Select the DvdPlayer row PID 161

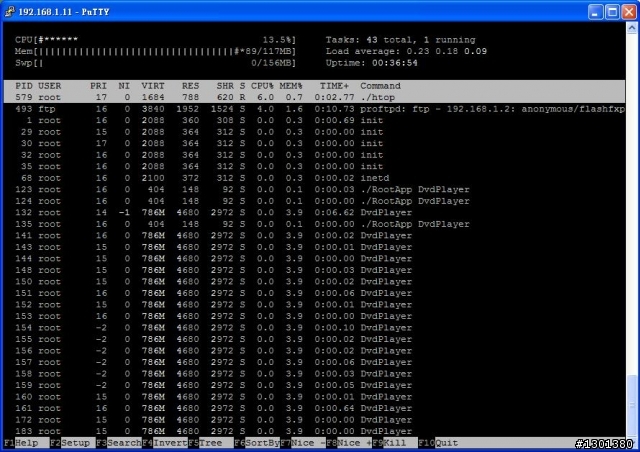(x=314, y=408)
